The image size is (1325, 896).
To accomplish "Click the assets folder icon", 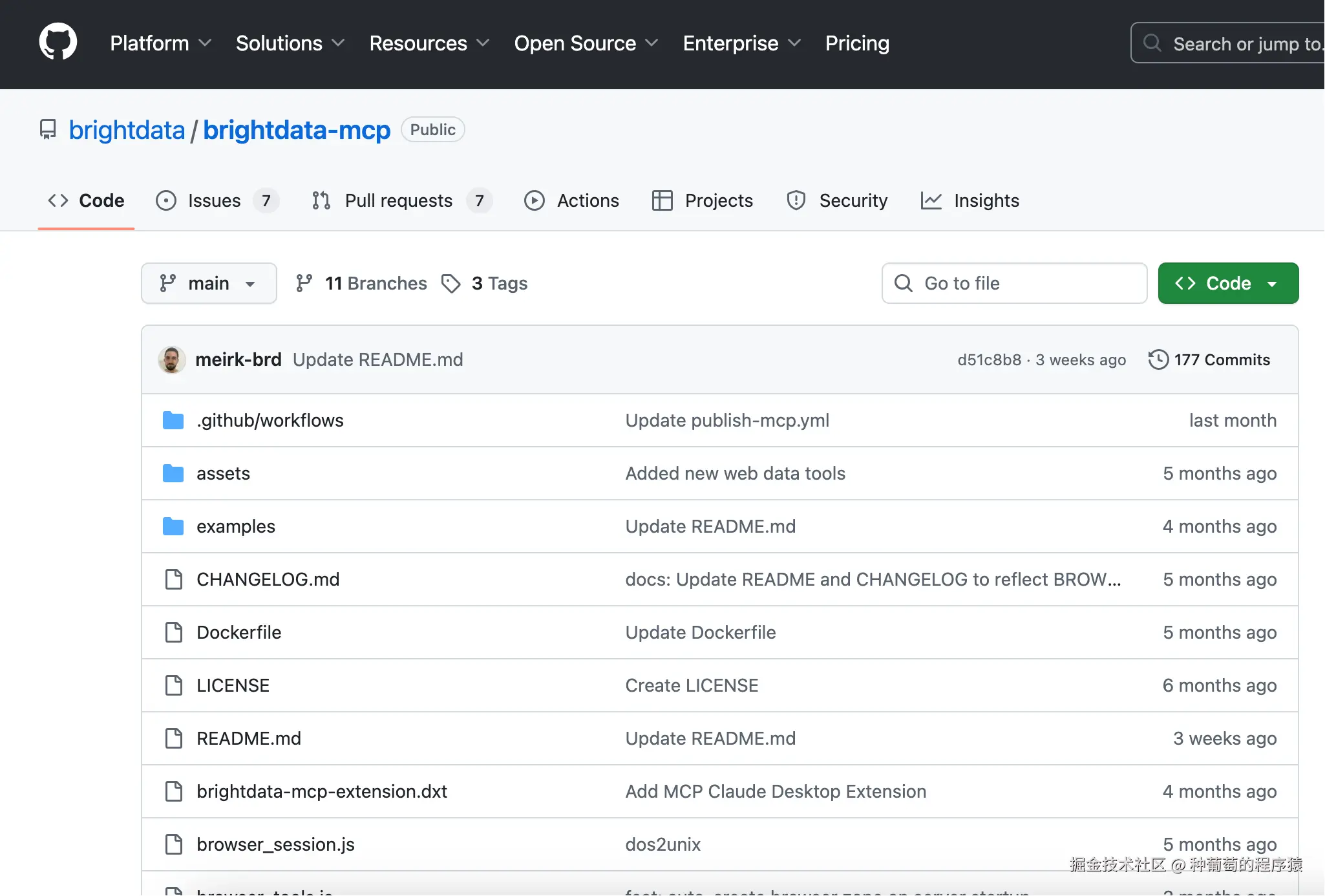I will click(173, 473).
